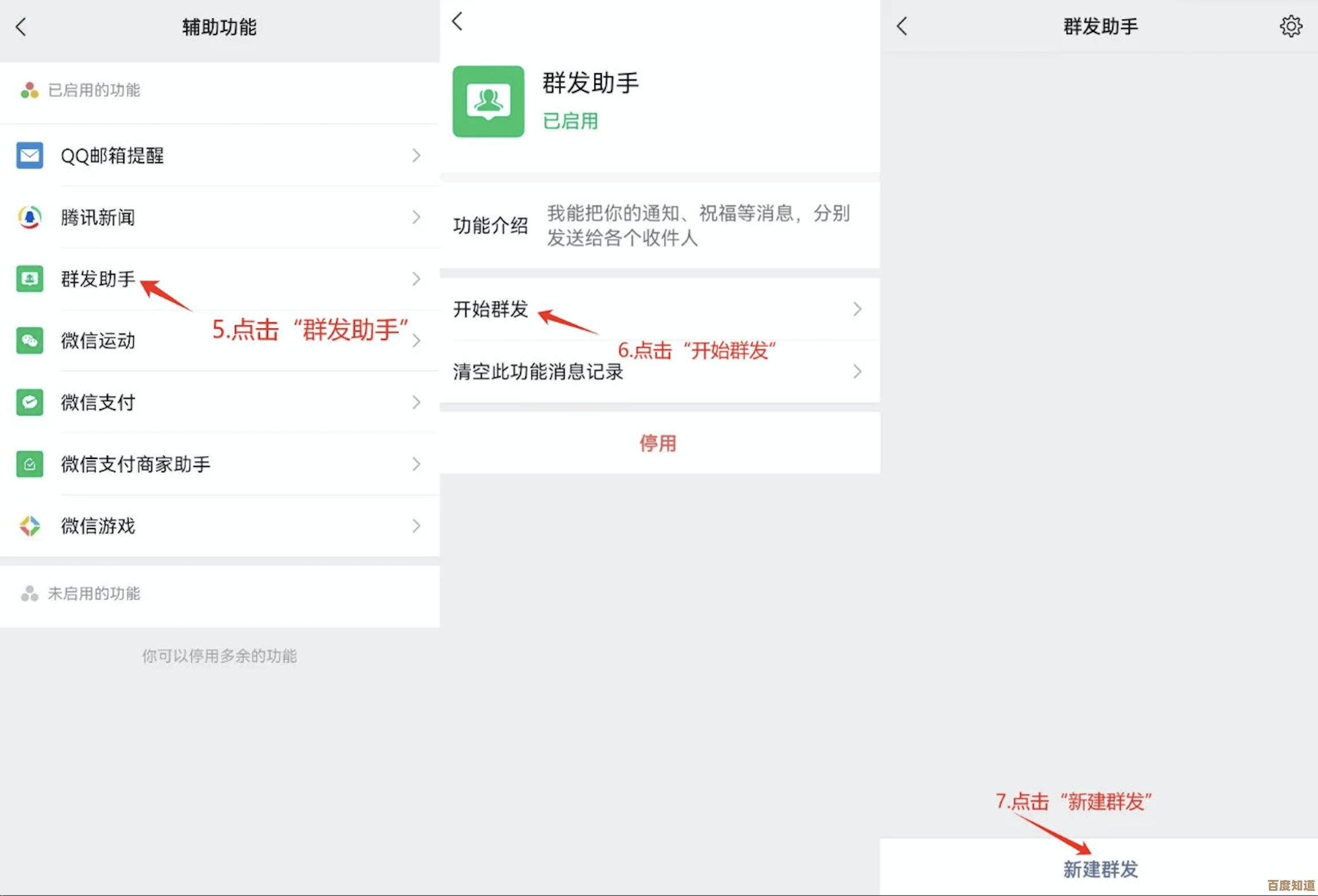1318x896 pixels.
Task: Click the 微信游戏 colorful icon
Action: (30, 526)
